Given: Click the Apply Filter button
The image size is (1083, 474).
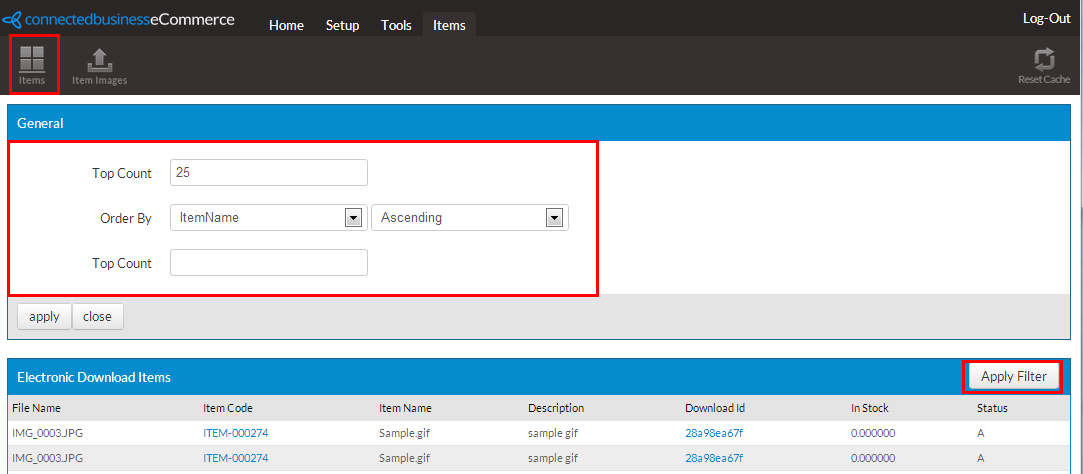Looking at the screenshot, I should click(x=1013, y=377).
